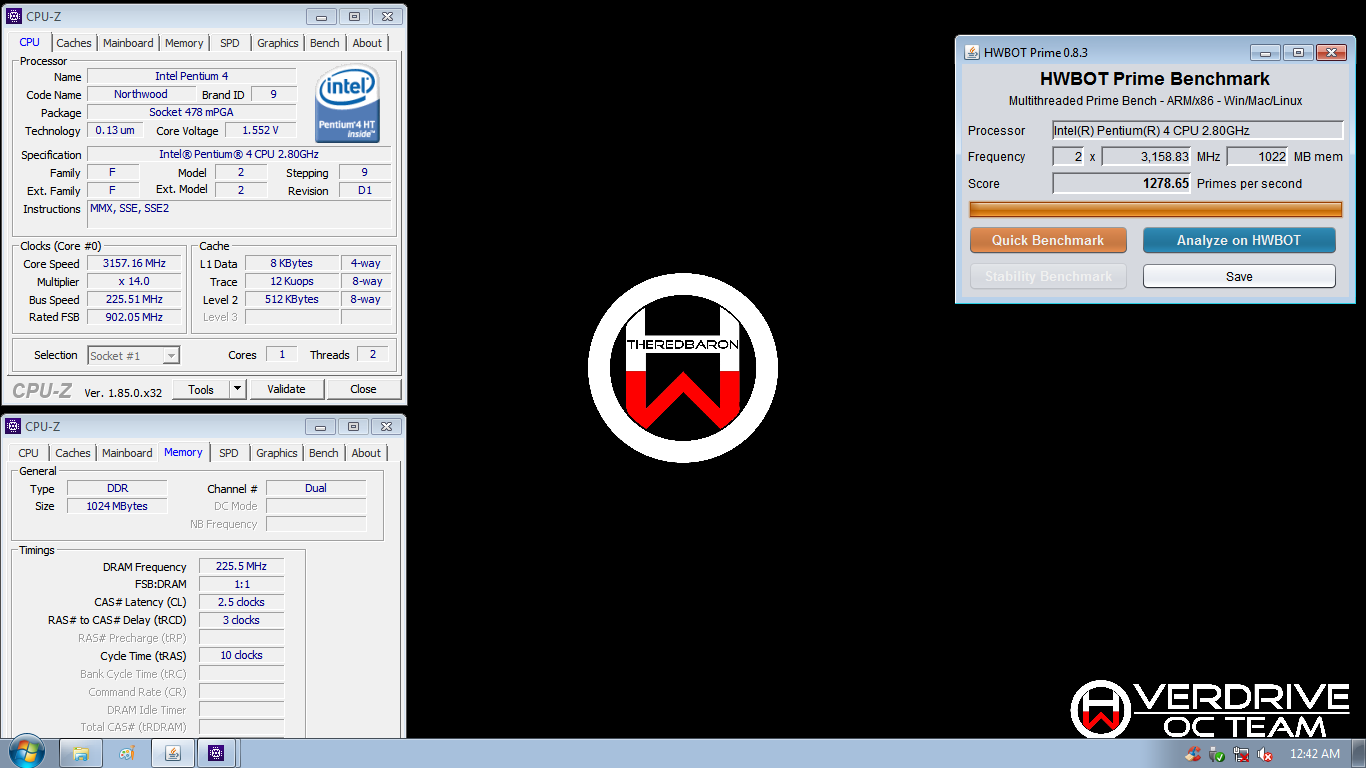Click the DDR memory type value
Viewport: 1366px width, 768px height.
[117, 488]
